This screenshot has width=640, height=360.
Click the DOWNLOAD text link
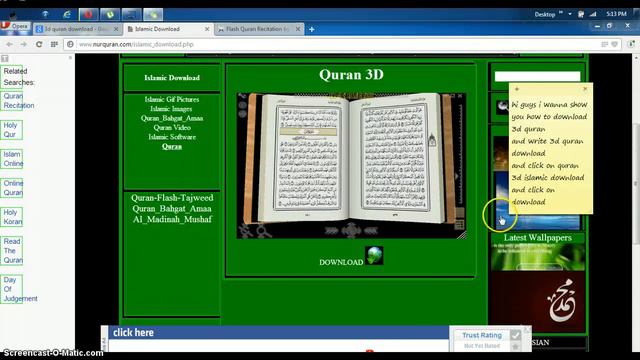pyautogui.click(x=341, y=262)
